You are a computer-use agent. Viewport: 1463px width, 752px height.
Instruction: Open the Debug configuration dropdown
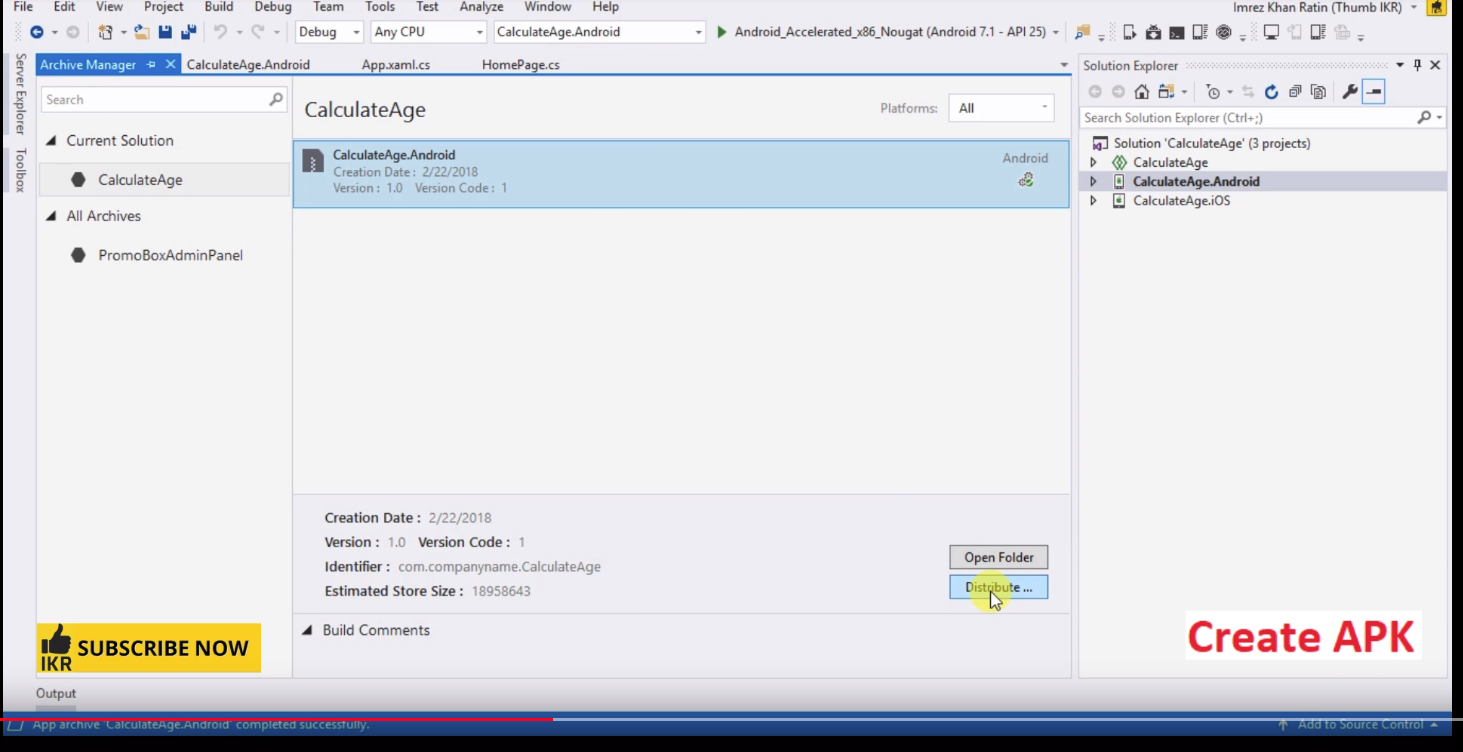356,32
